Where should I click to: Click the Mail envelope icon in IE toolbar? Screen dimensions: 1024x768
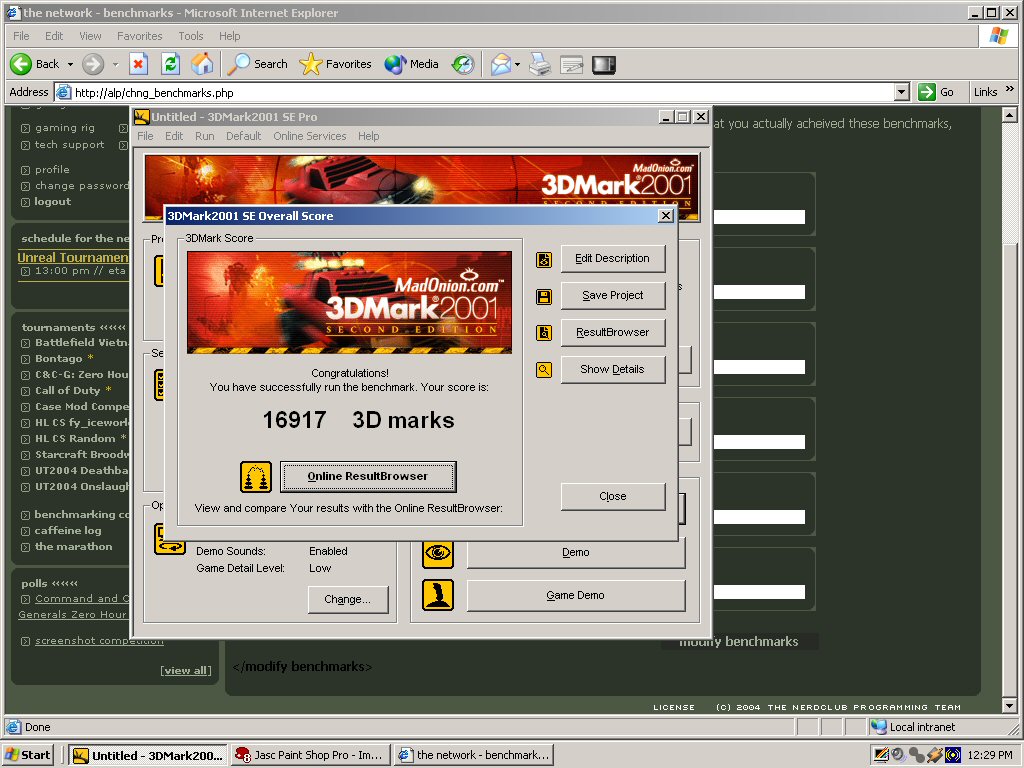point(501,64)
